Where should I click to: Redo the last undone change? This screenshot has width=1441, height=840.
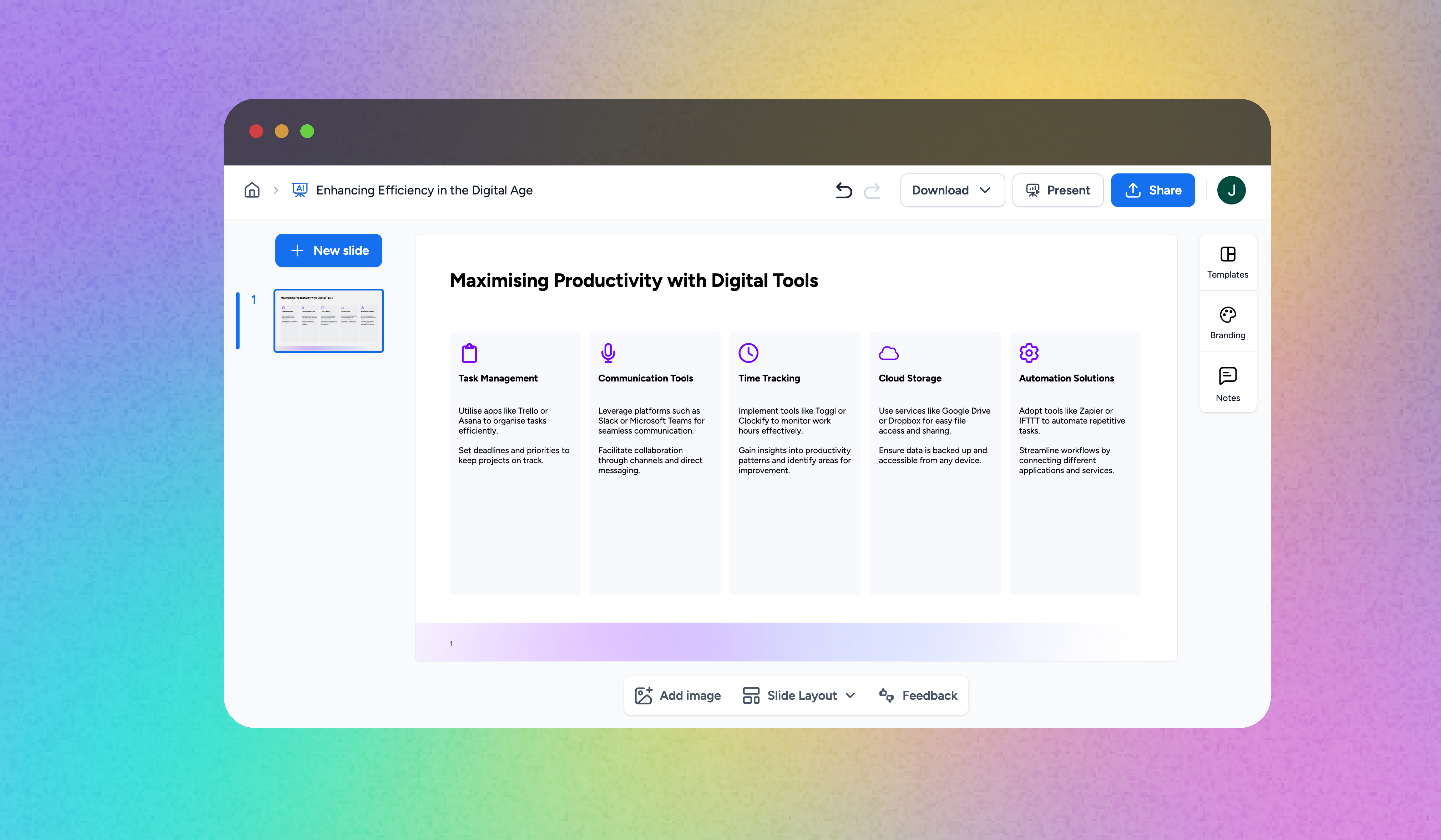coord(872,190)
